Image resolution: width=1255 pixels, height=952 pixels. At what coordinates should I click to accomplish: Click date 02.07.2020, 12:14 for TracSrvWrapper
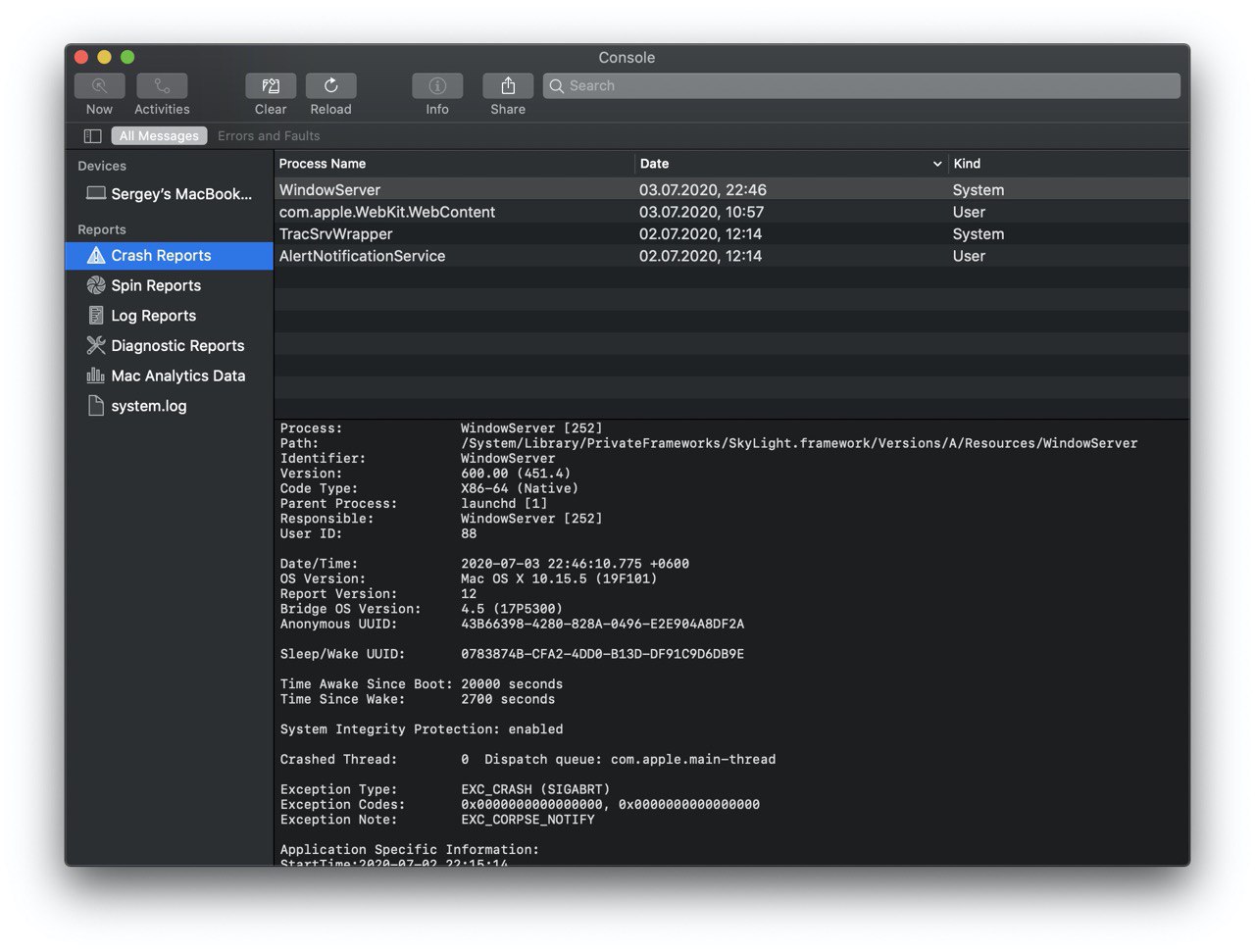701,234
